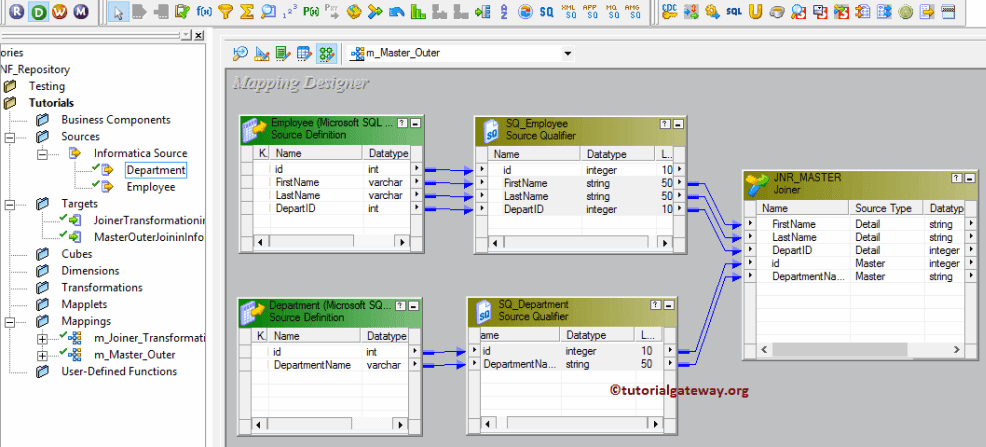The image size is (986, 447).
Task: Open Transformation Developer workspace icon
Action: [283, 53]
